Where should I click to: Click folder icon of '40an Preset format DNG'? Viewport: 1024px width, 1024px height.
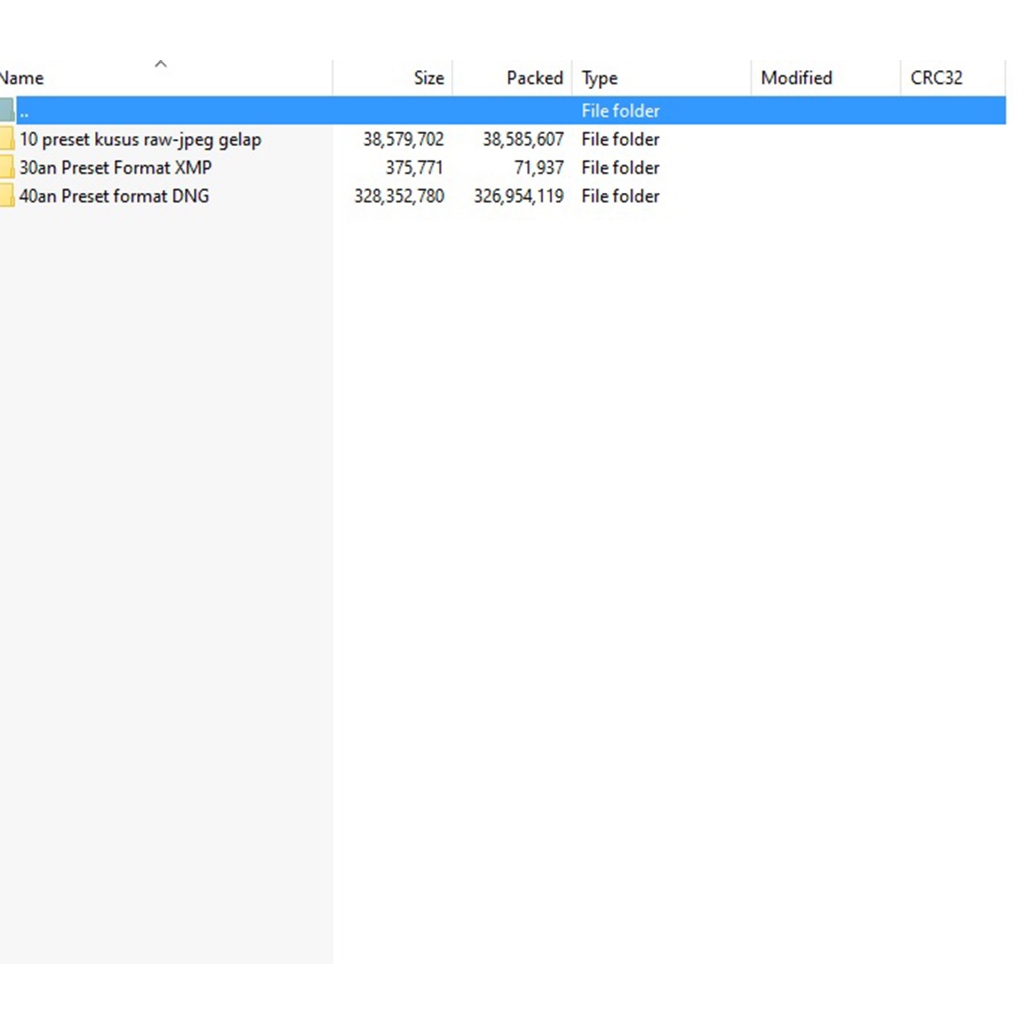tap(7, 196)
